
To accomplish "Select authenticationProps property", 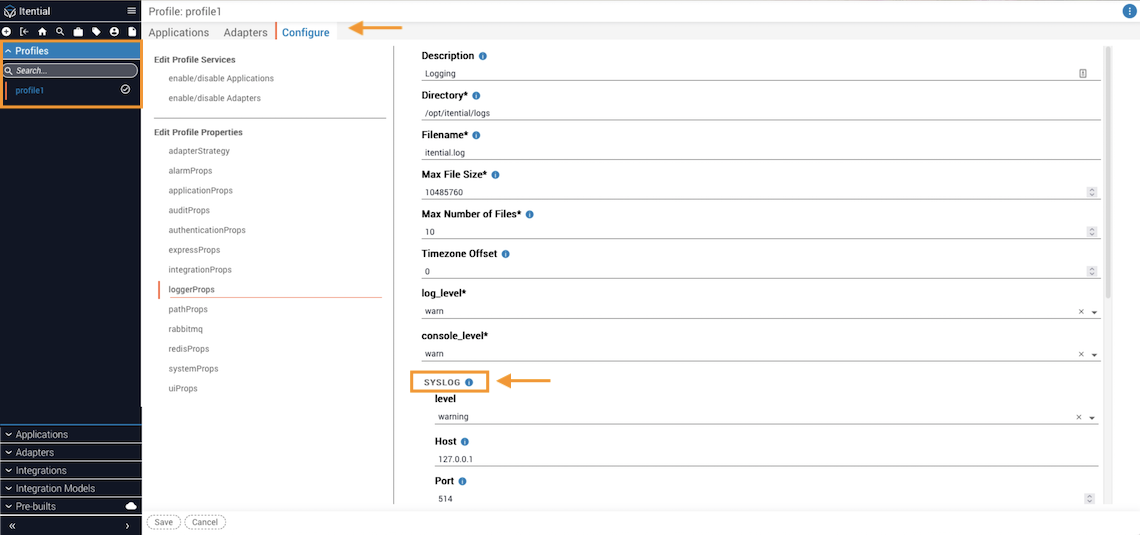I will [x=207, y=230].
